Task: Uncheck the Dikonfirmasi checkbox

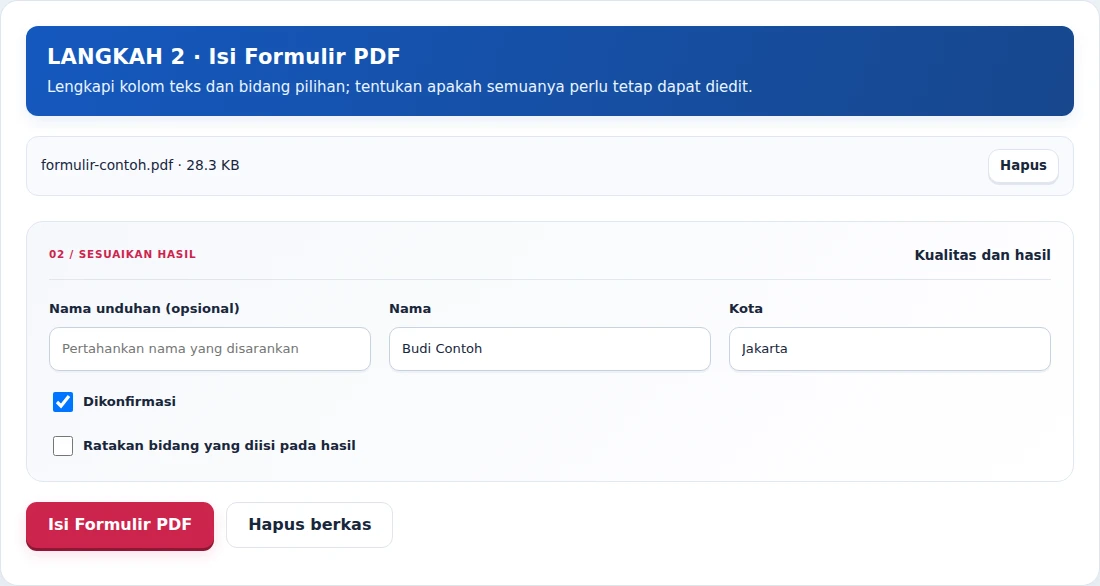Action: 63,402
